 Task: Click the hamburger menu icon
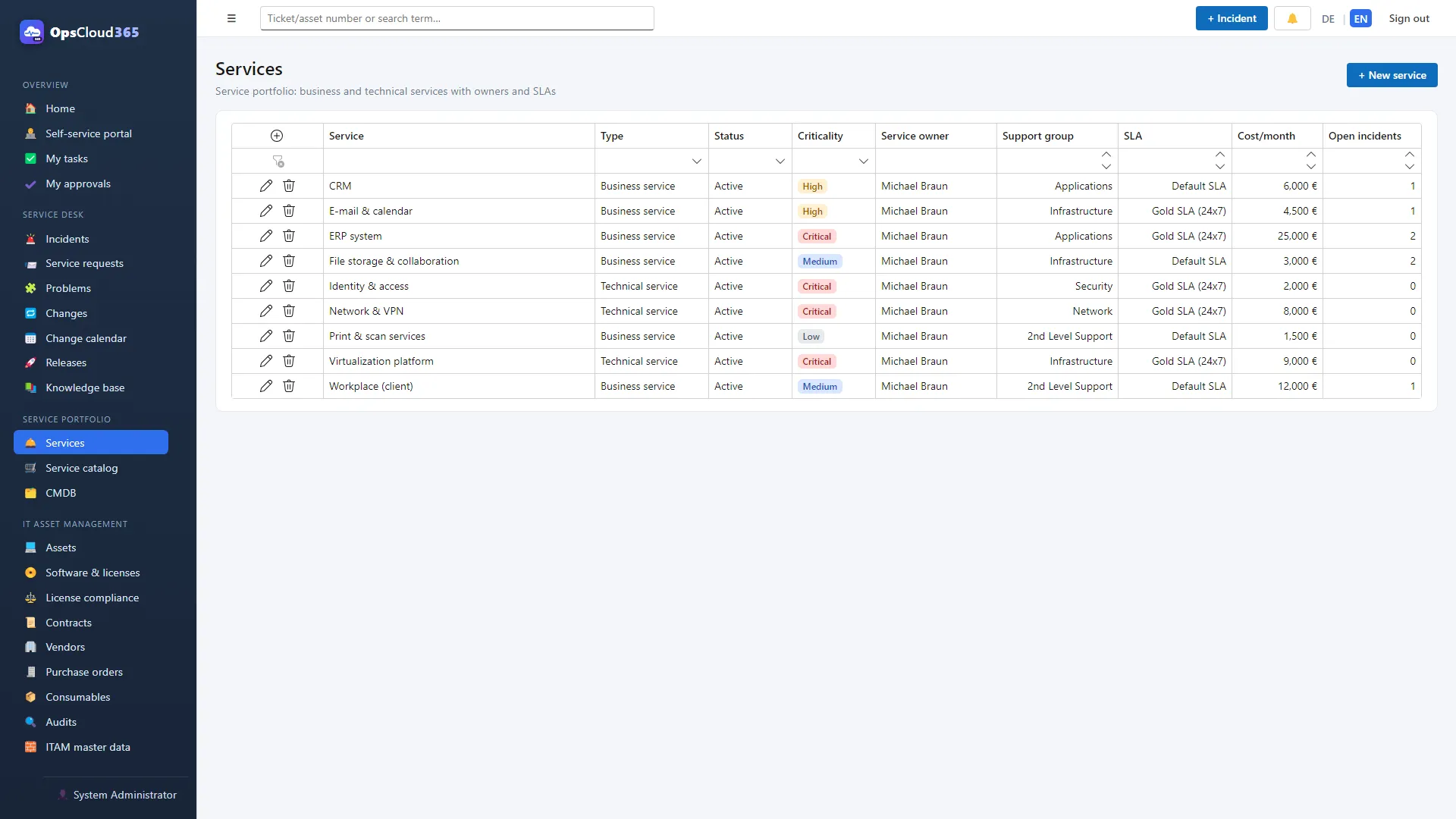coord(231,18)
